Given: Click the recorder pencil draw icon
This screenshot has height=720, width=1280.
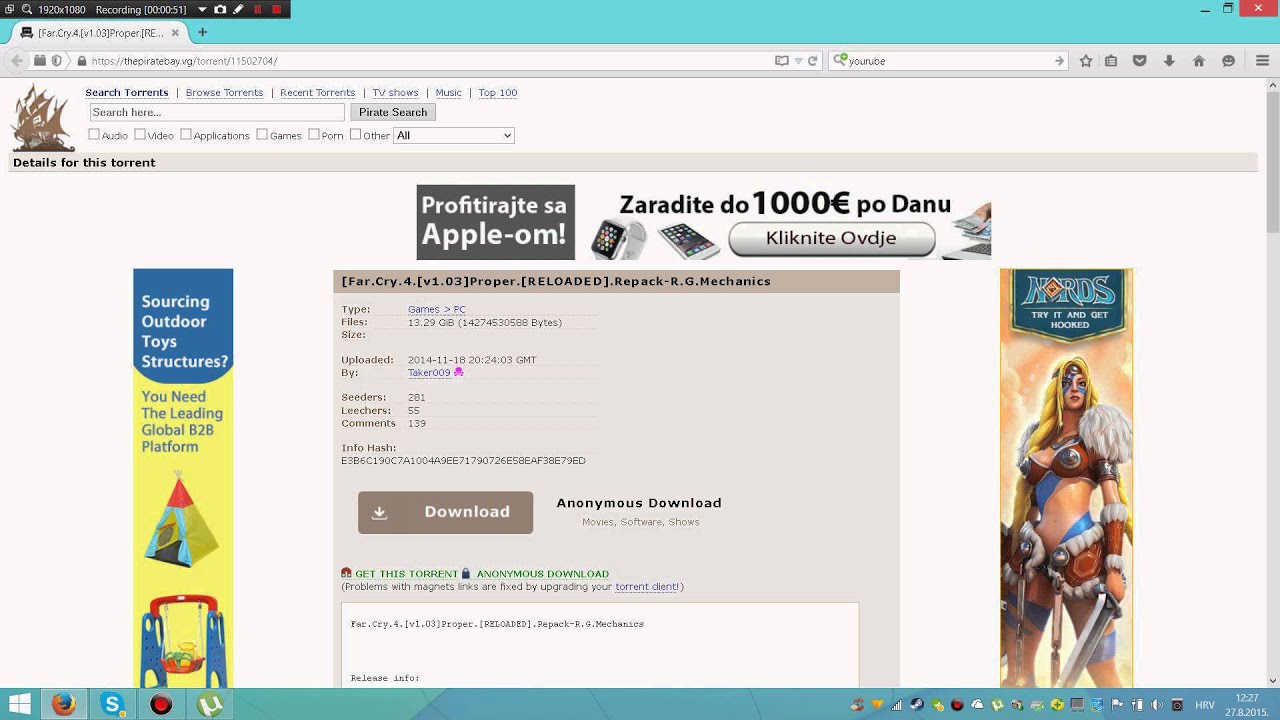Looking at the screenshot, I should [238, 9].
